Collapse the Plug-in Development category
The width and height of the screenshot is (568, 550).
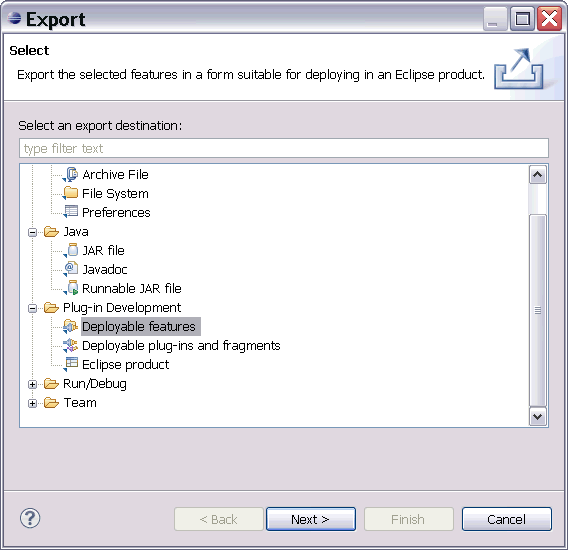tap(32, 308)
